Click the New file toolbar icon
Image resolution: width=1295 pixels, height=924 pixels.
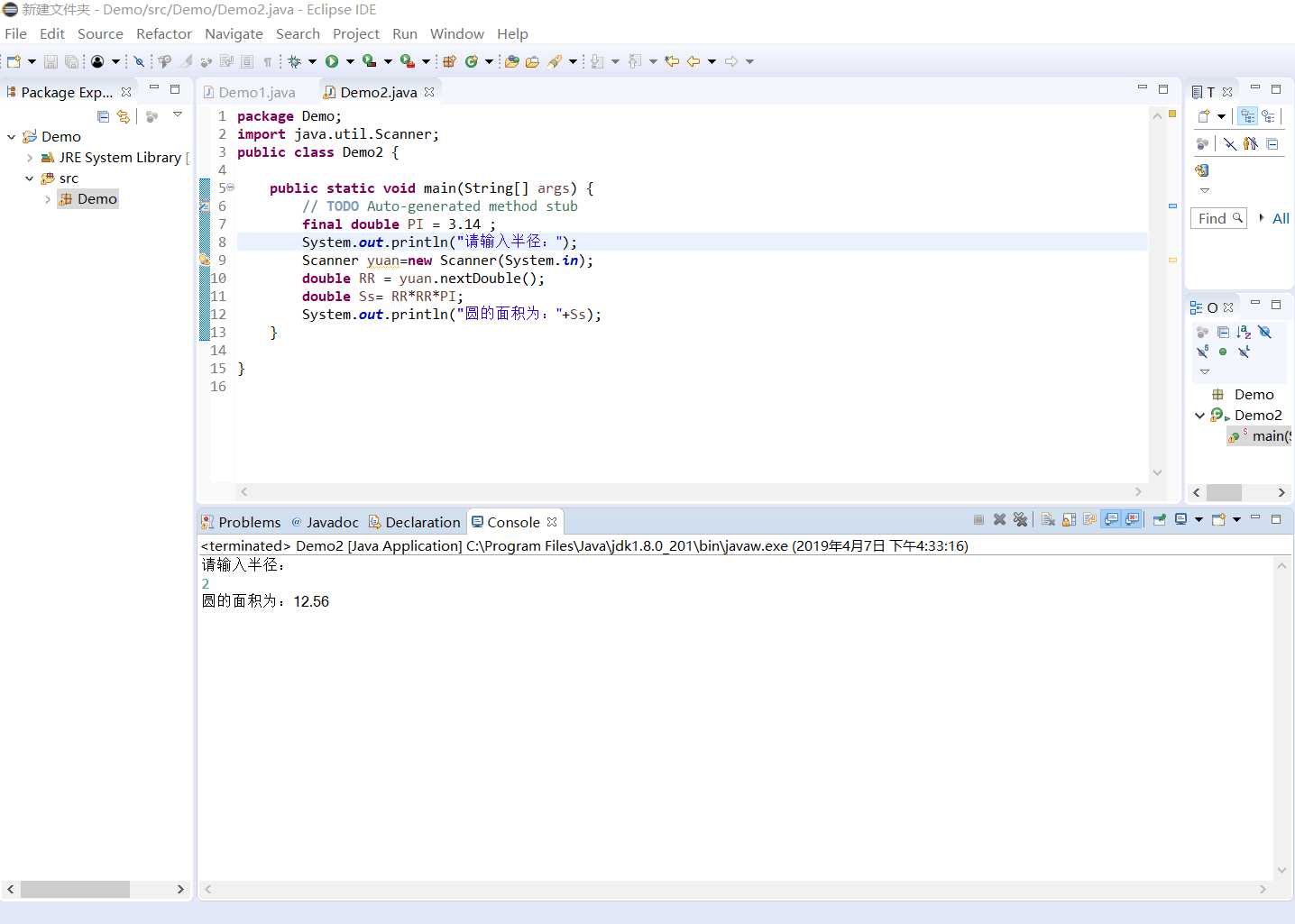click(14, 61)
